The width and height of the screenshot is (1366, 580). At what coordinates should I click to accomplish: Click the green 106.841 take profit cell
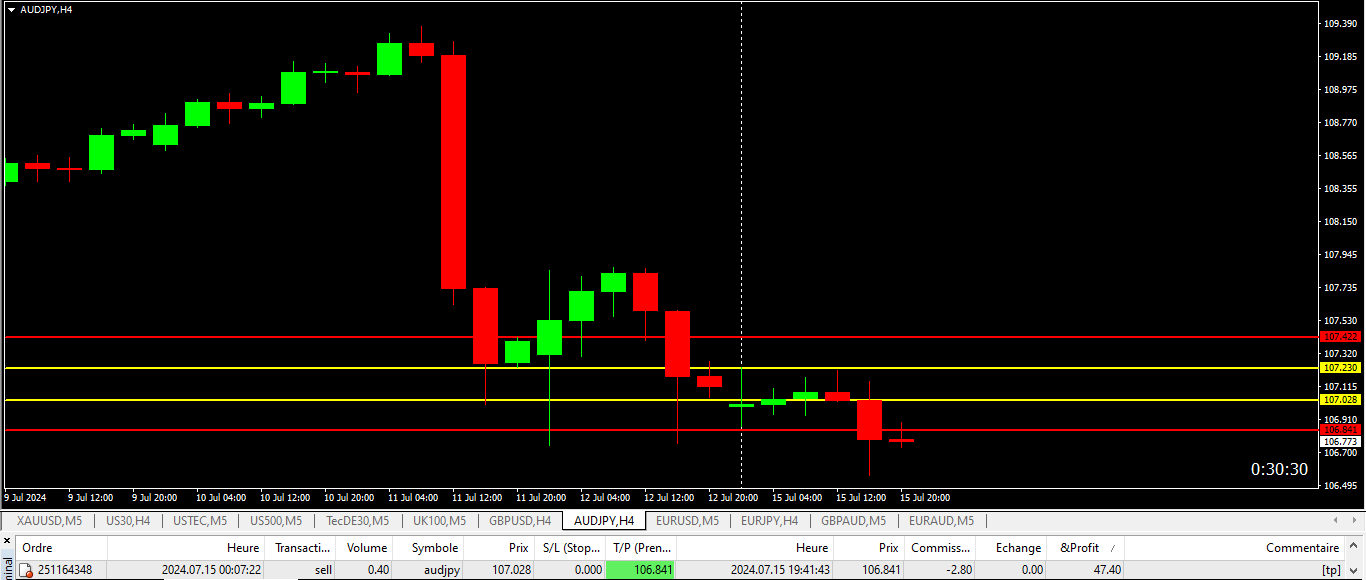(641, 570)
